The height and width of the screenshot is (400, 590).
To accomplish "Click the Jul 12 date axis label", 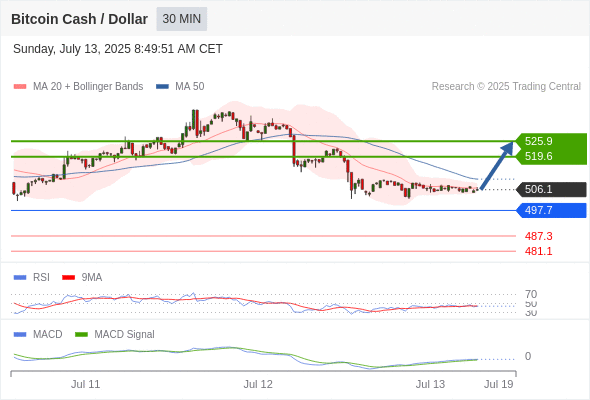I will point(258,384).
